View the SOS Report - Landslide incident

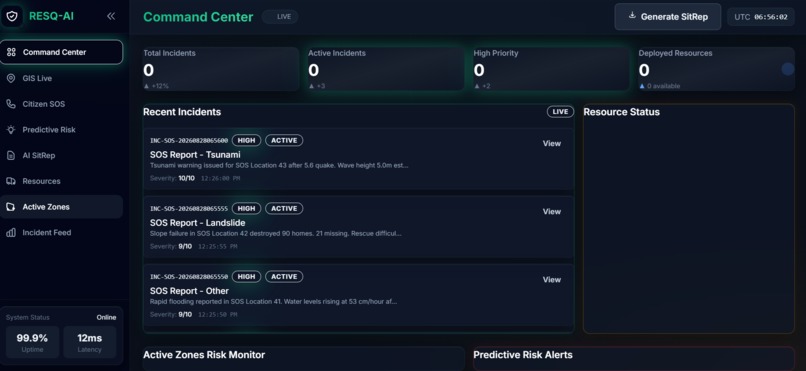(x=552, y=211)
